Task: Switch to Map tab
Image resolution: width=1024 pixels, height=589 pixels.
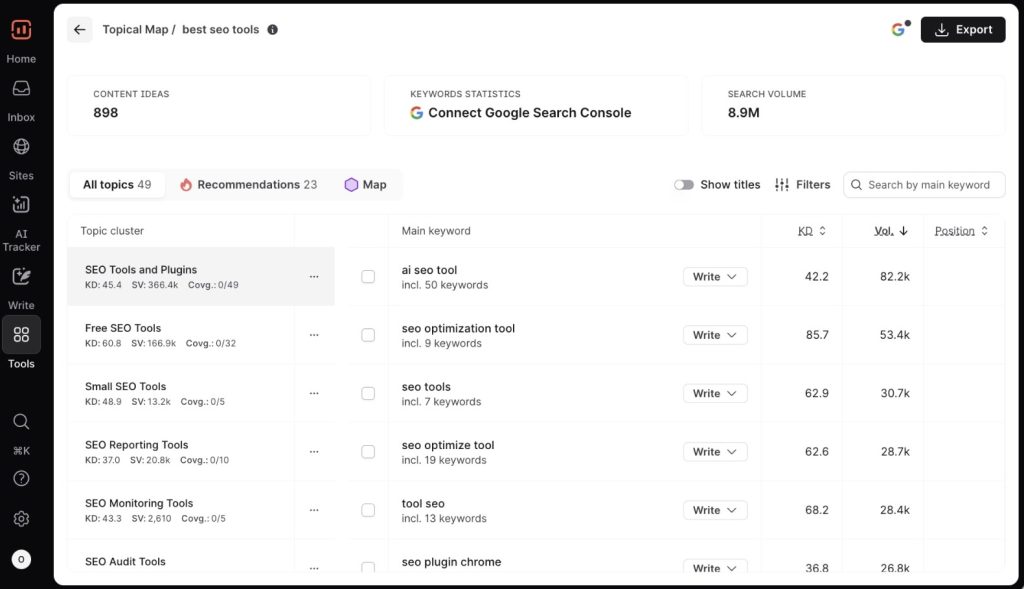Action: point(366,185)
